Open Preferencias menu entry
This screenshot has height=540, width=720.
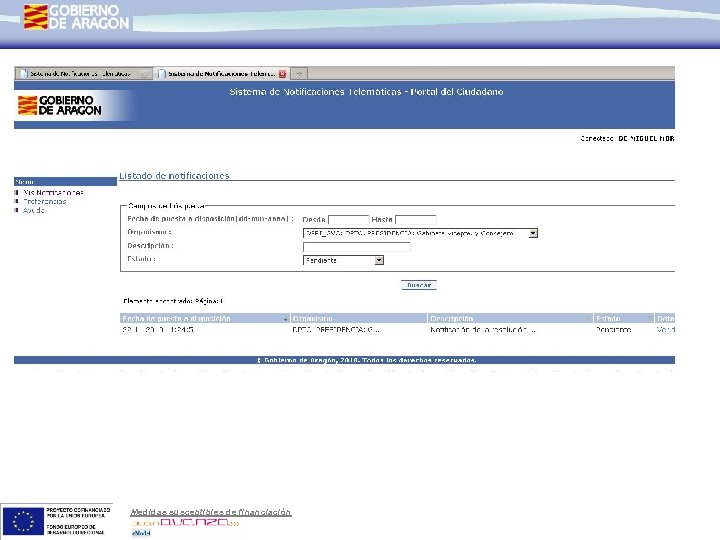point(45,201)
